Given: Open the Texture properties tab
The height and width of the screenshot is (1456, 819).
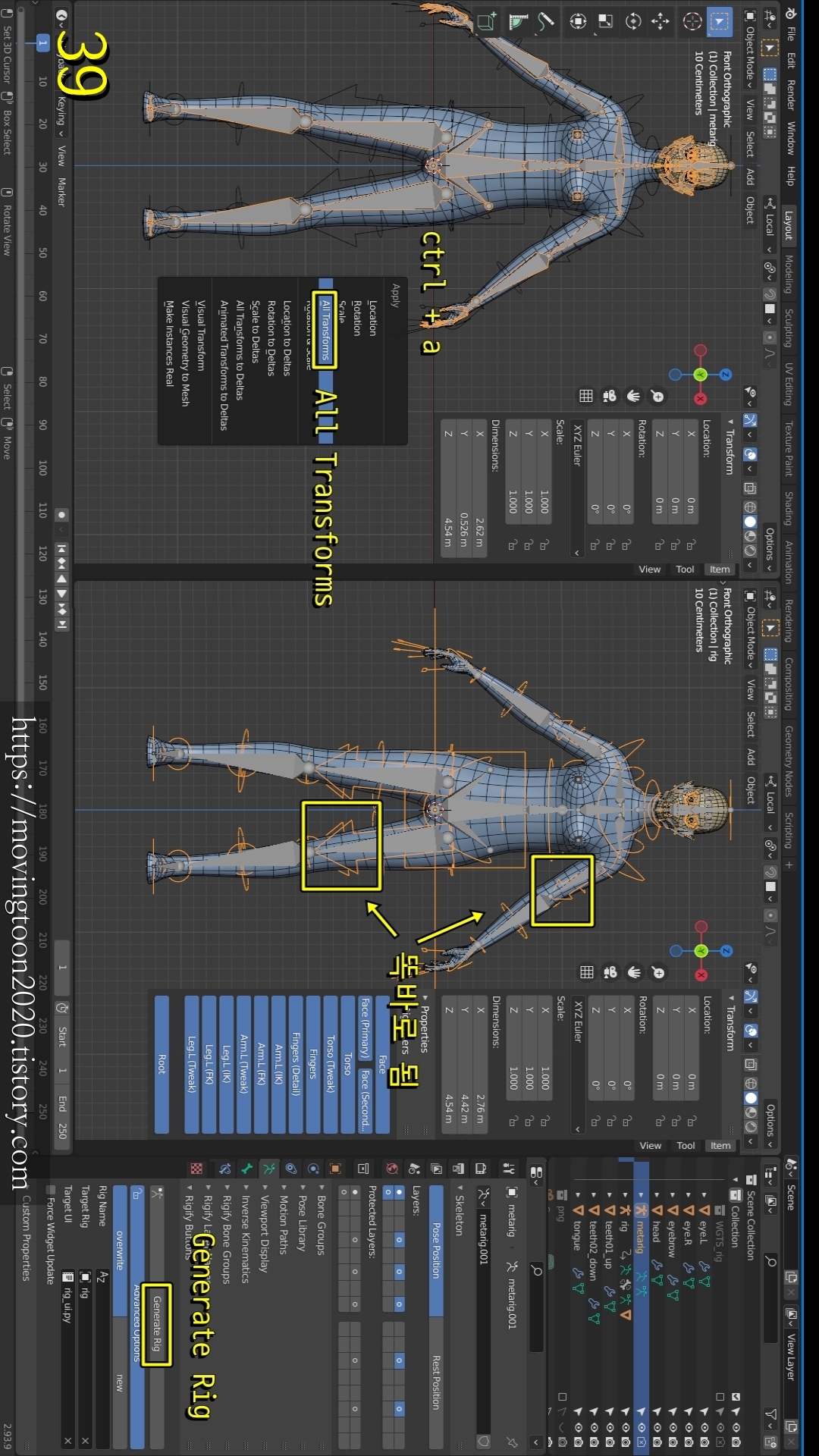Looking at the screenshot, I should (x=196, y=1169).
